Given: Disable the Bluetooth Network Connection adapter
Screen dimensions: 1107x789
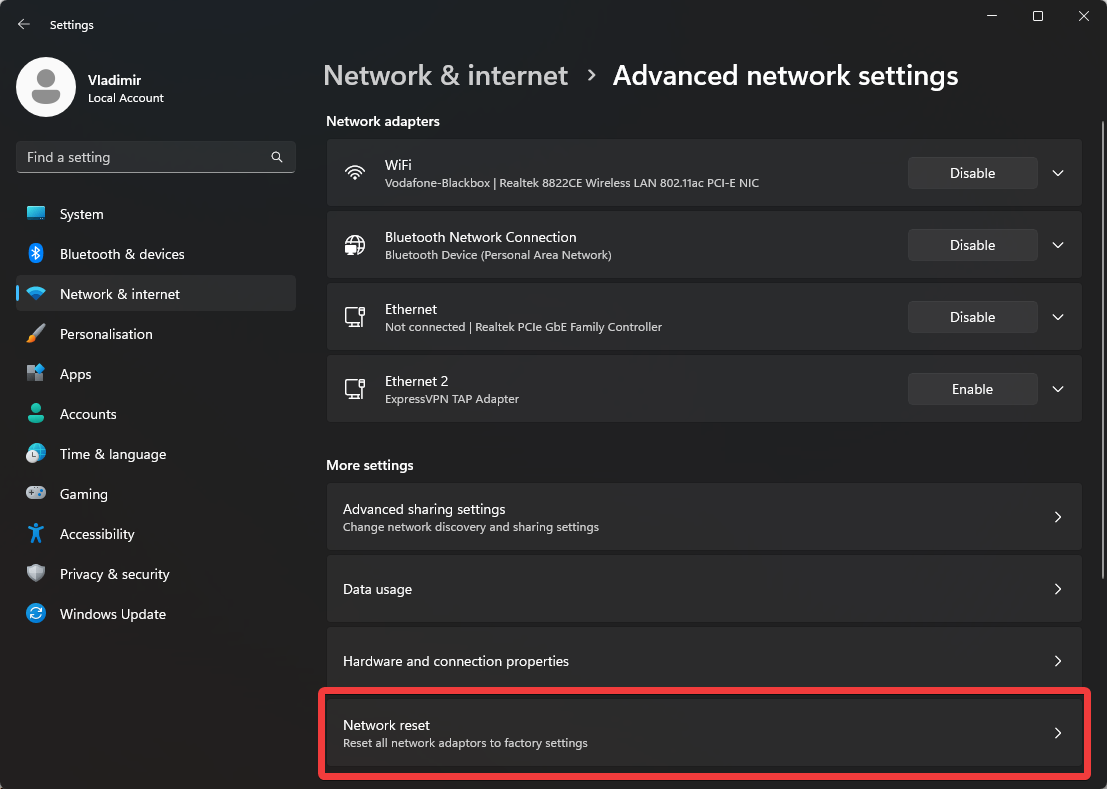Looking at the screenshot, I should [972, 245].
